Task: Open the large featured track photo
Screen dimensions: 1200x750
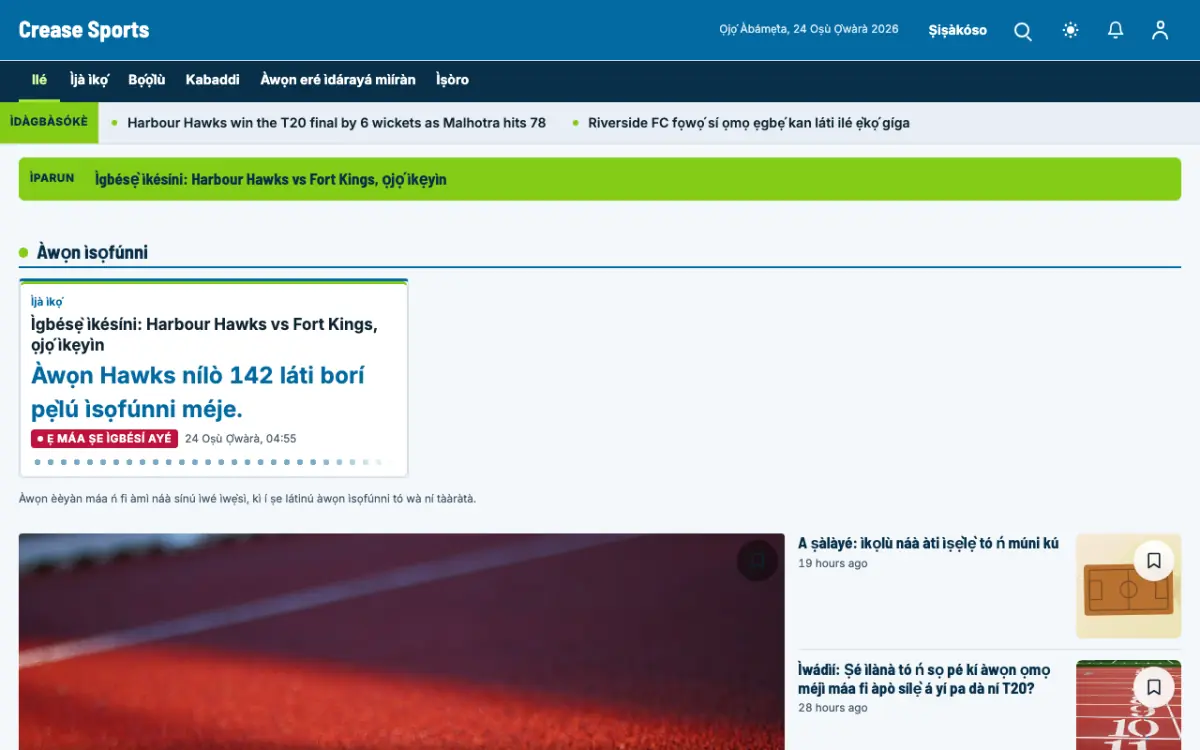Action: click(x=401, y=642)
